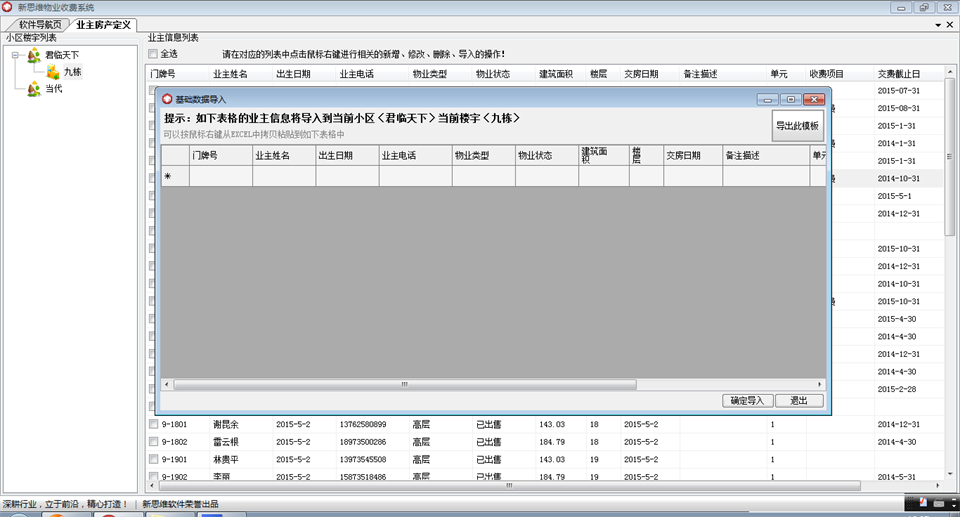
Task: Switch to the 软件导航页 tab
Action: pyautogui.click(x=40, y=25)
